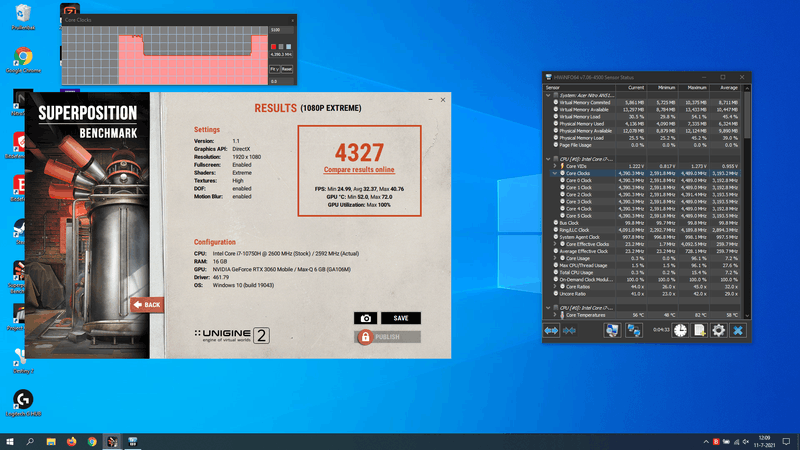The width and height of the screenshot is (800, 450).
Task: Open the Recycle Bin desktop icon
Action: click(23, 16)
